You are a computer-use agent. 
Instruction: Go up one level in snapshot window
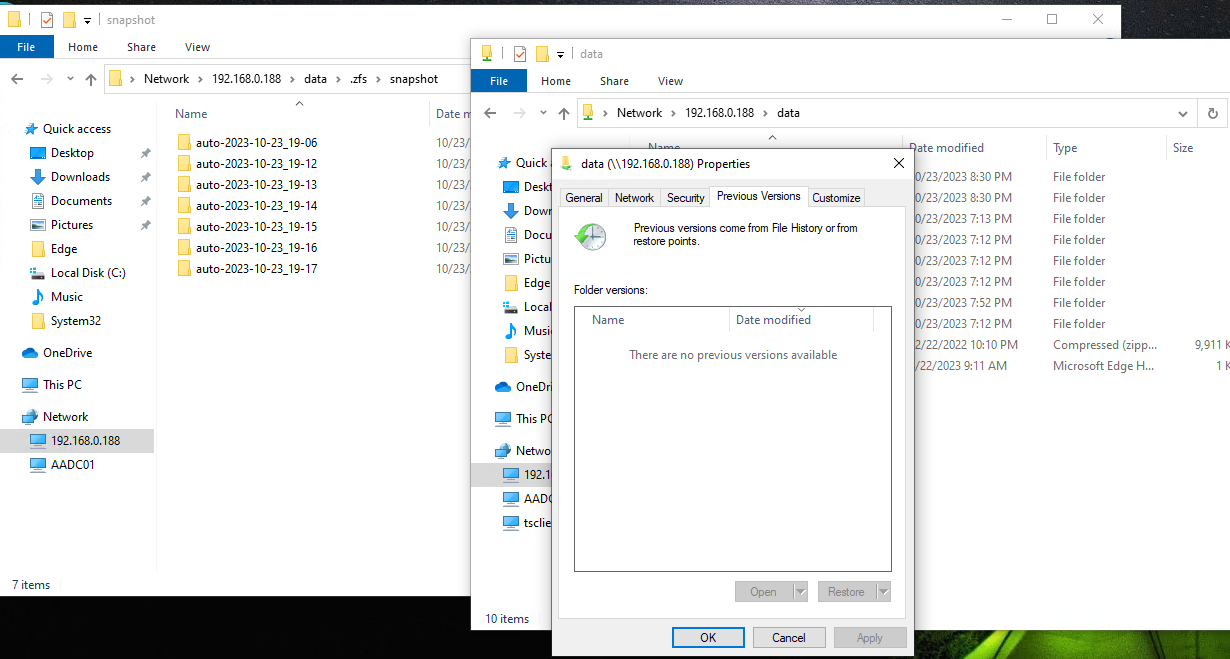tap(91, 79)
